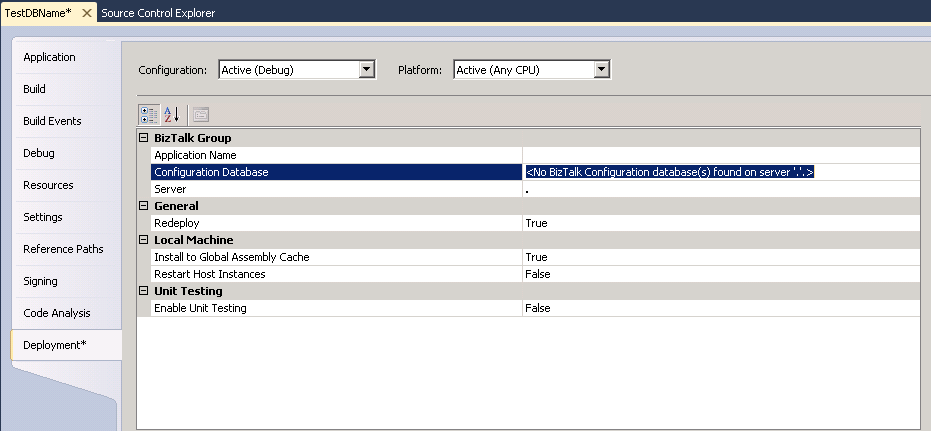Click the General category header text
The width and height of the screenshot is (931, 431).
[x=176, y=206]
